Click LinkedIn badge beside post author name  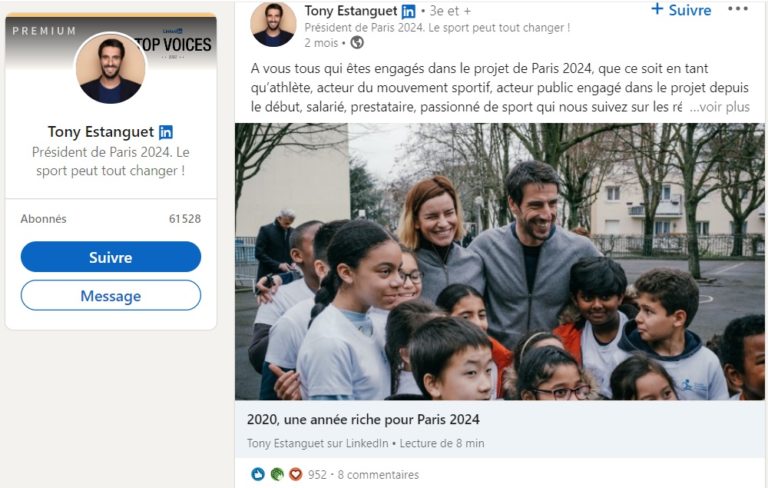click(408, 11)
